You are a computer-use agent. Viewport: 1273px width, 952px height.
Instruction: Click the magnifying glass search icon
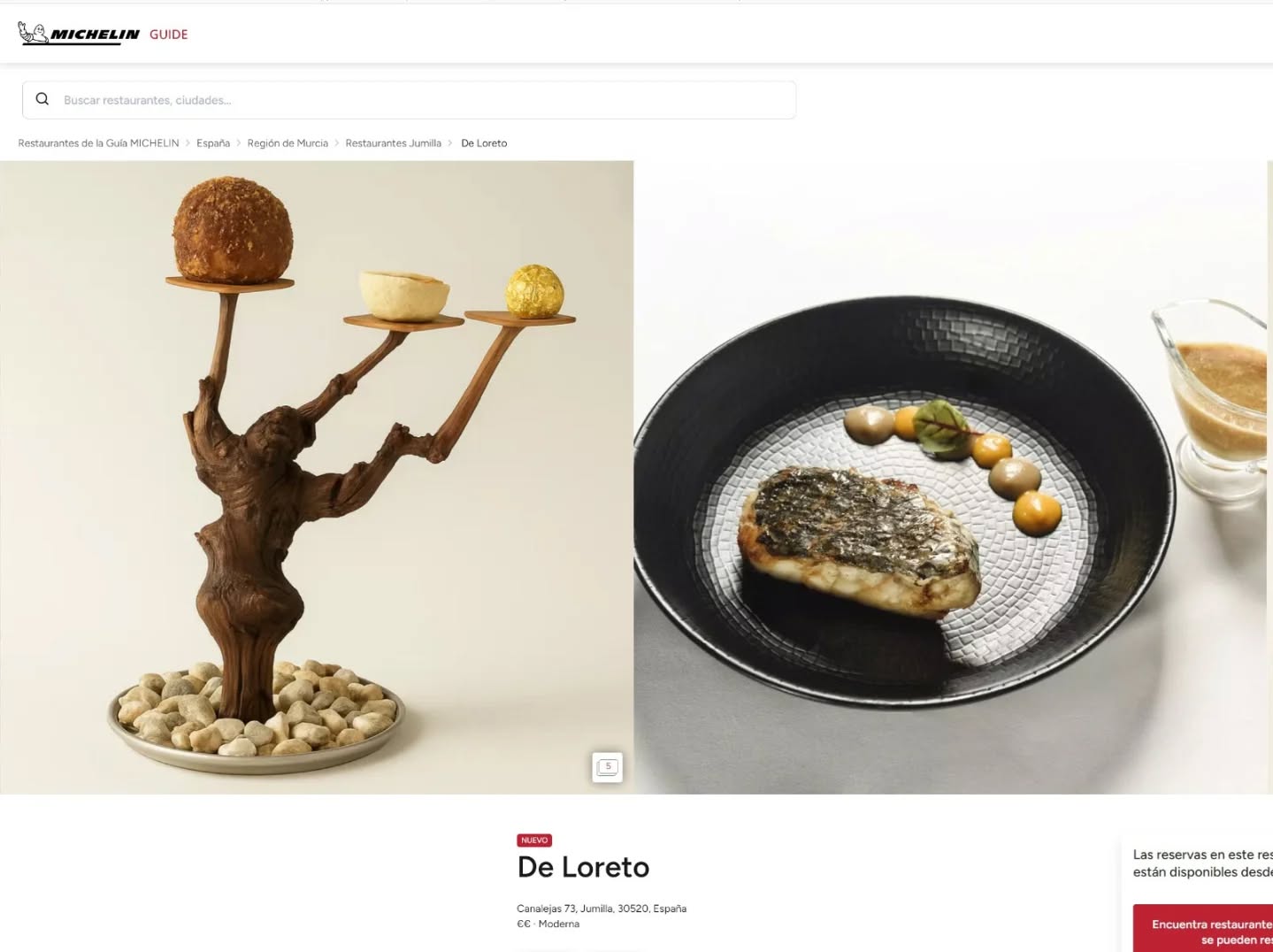coord(42,99)
